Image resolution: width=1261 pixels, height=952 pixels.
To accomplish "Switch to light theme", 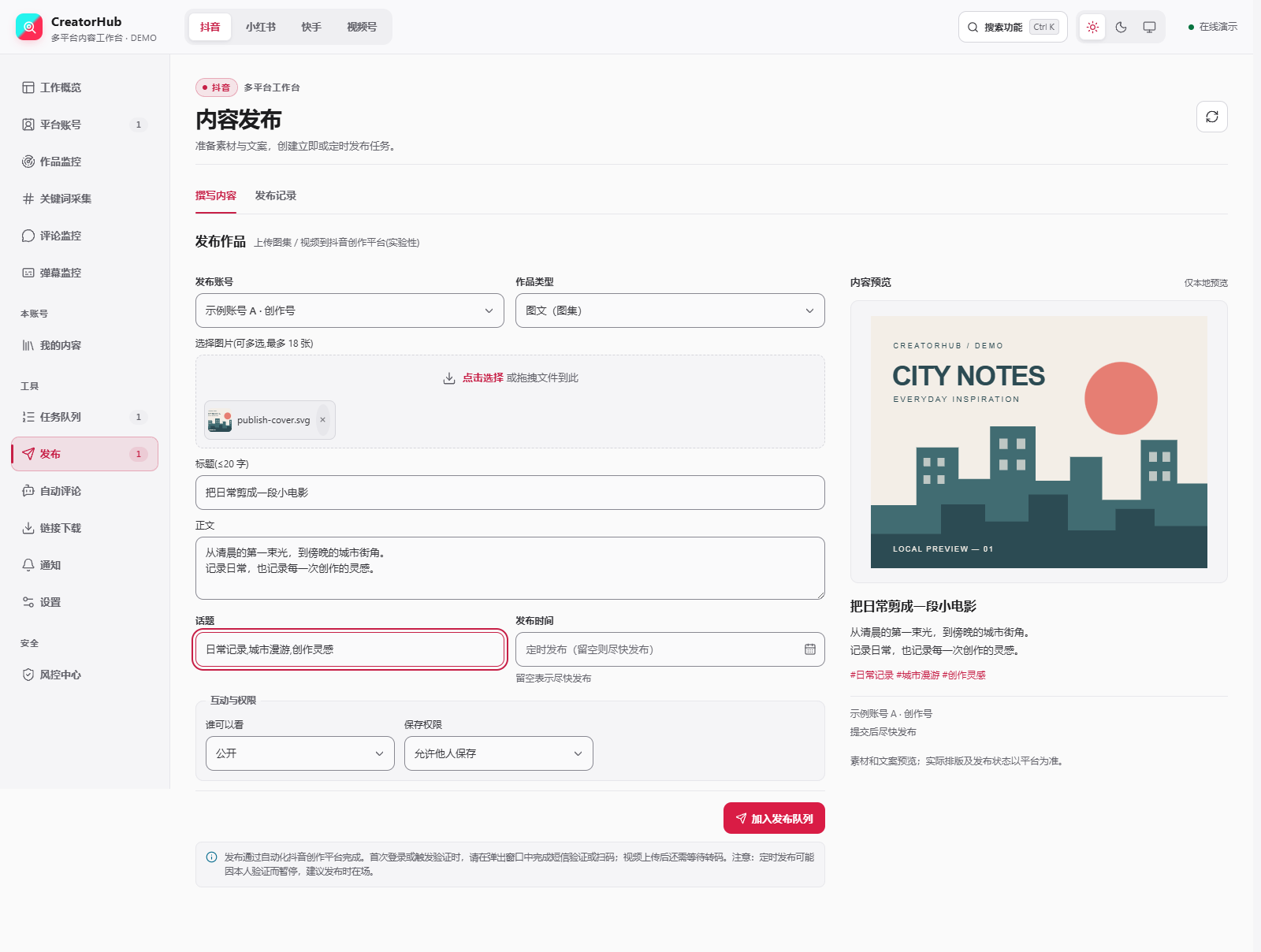I will 1092,27.
